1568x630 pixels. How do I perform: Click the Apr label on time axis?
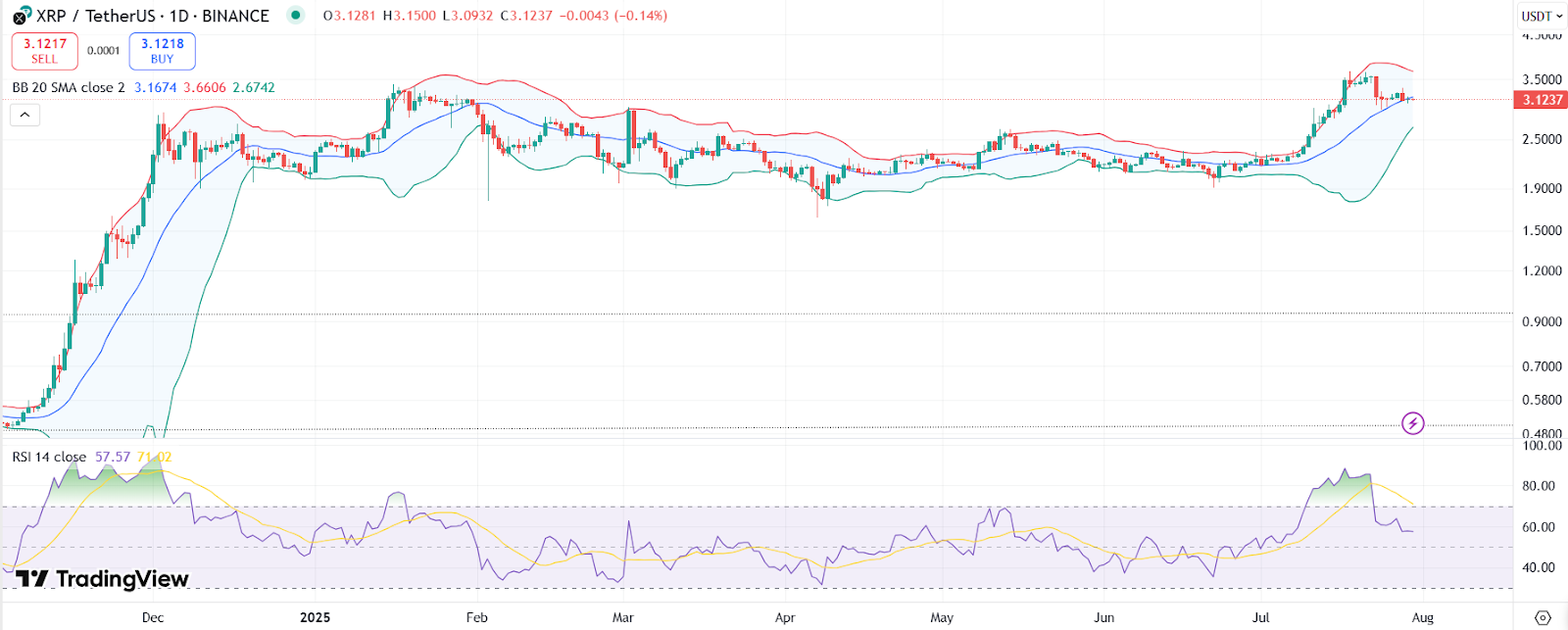tap(785, 617)
